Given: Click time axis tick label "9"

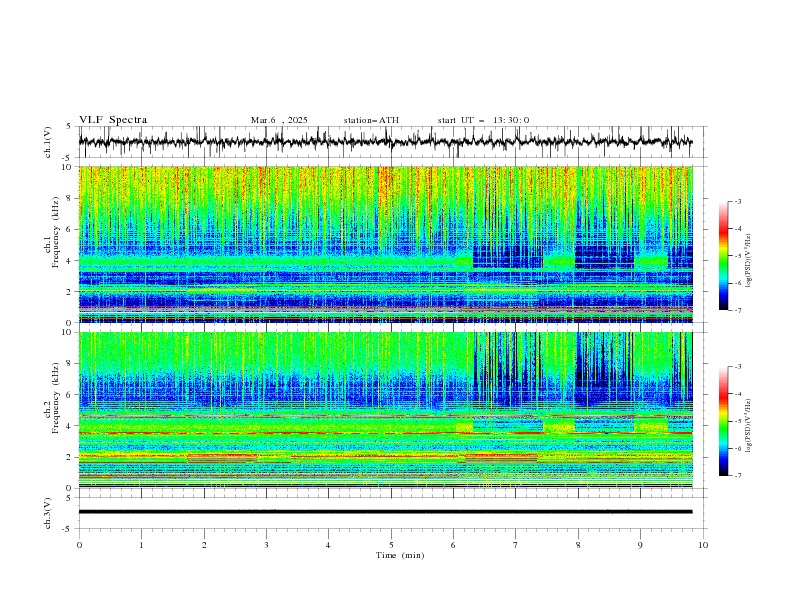Looking at the screenshot, I should 640,545.
